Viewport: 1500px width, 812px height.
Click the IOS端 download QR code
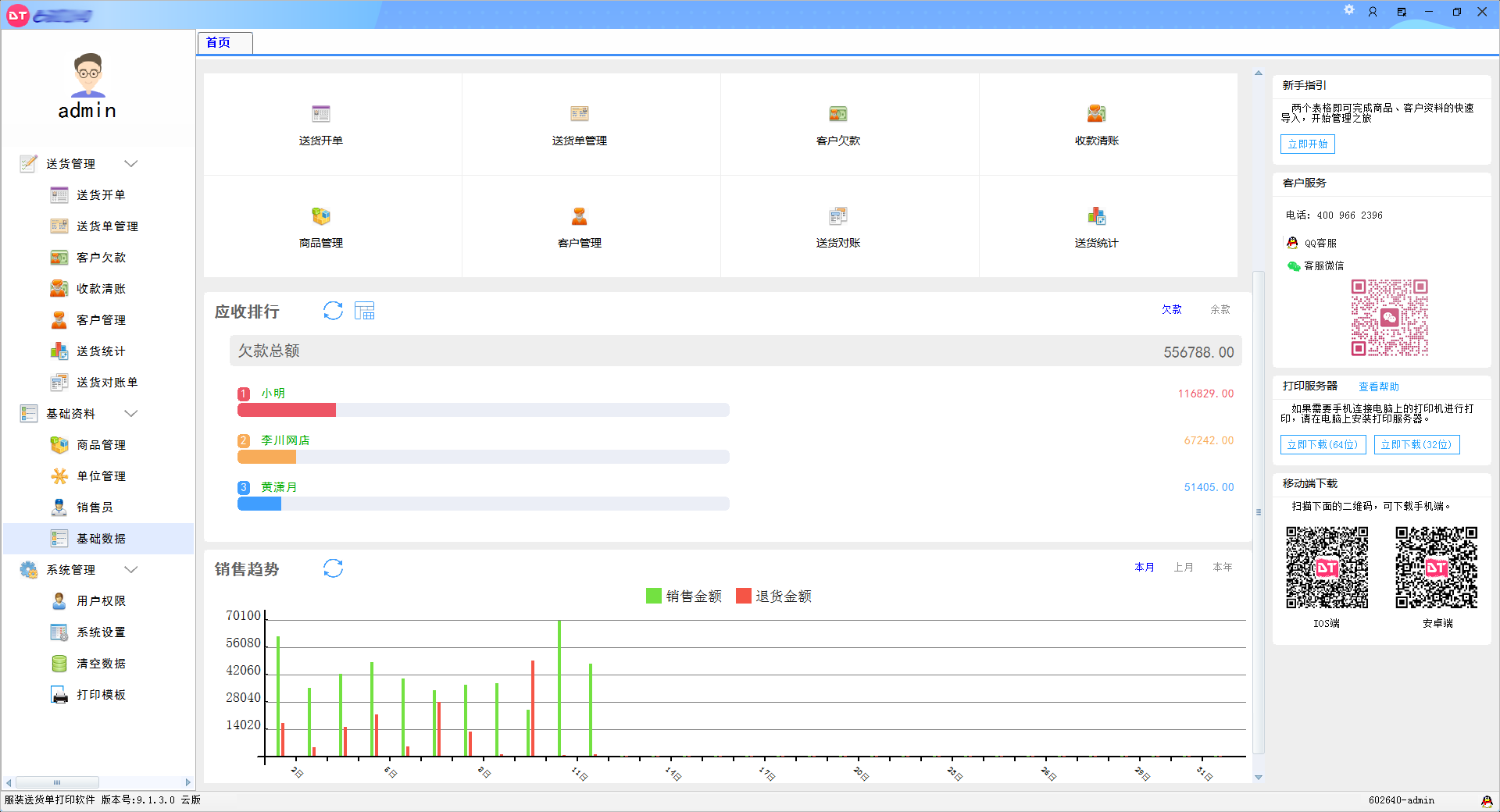[x=1327, y=568]
